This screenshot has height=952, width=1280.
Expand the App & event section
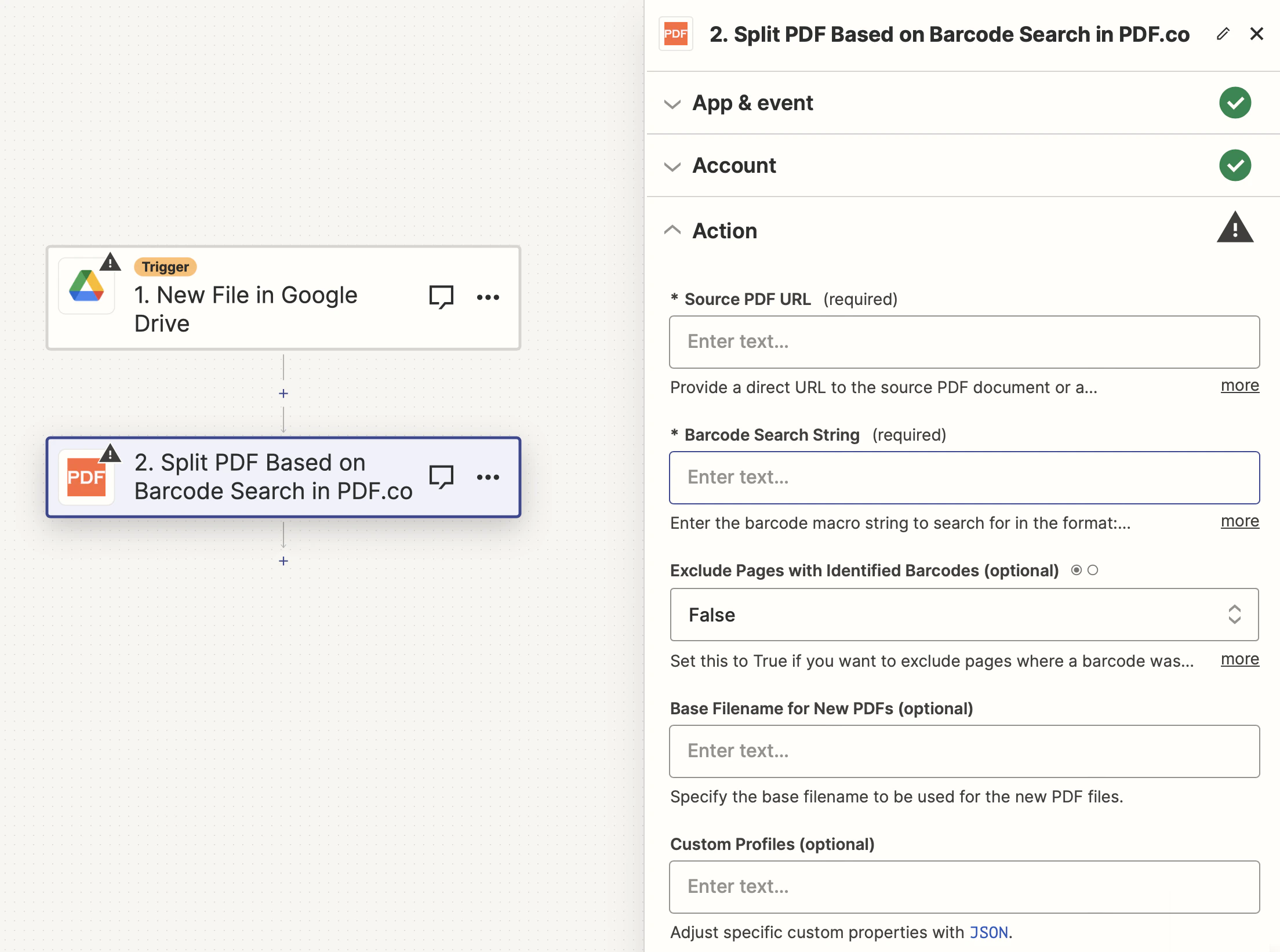pos(752,103)
